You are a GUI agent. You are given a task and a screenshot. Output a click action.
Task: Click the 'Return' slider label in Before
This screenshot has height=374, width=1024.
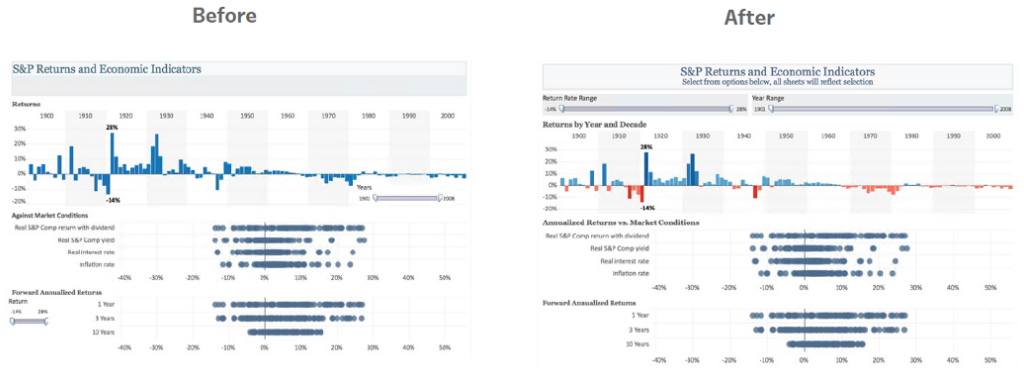18,302
